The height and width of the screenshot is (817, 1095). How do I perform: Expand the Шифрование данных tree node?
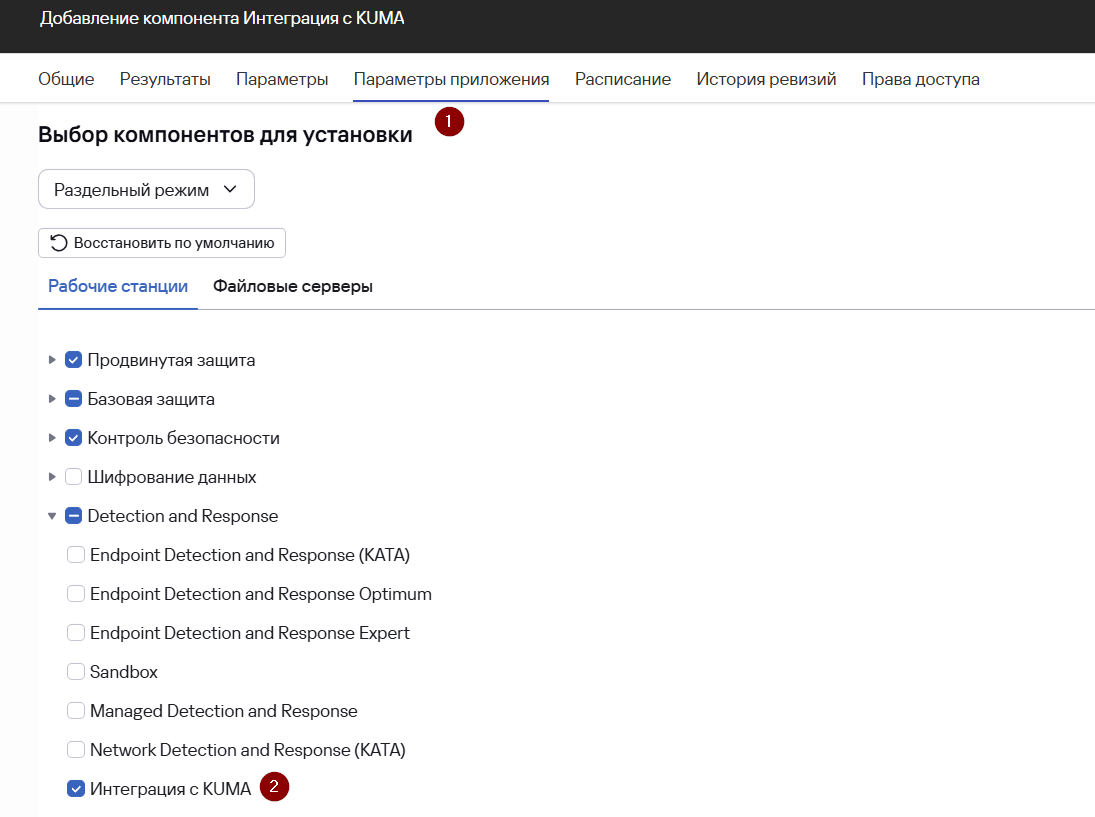click(52, 477)
